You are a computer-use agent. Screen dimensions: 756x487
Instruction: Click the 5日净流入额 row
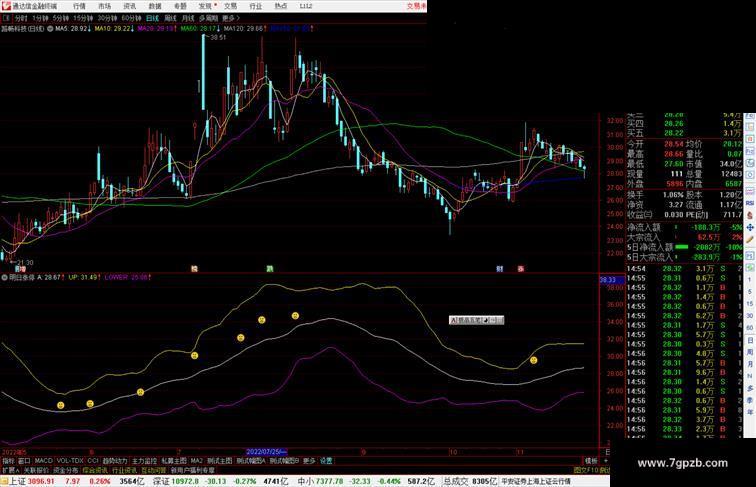[684, 247]
